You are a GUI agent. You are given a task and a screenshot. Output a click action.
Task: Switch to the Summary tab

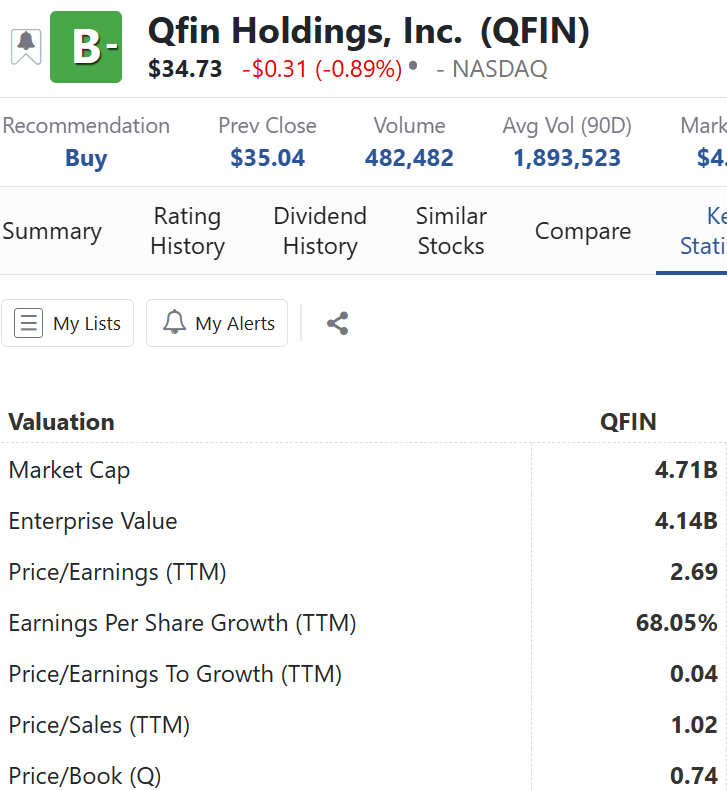52,231
